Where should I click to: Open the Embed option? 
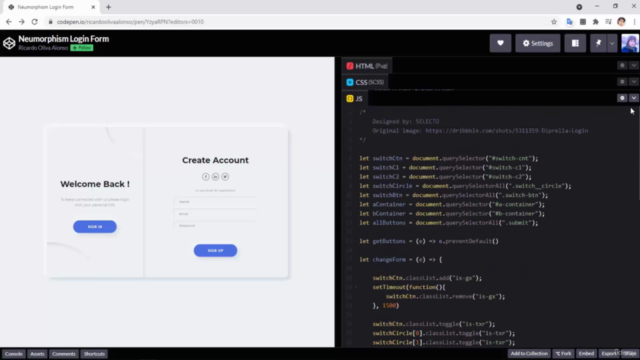click(x=586, y=353)
